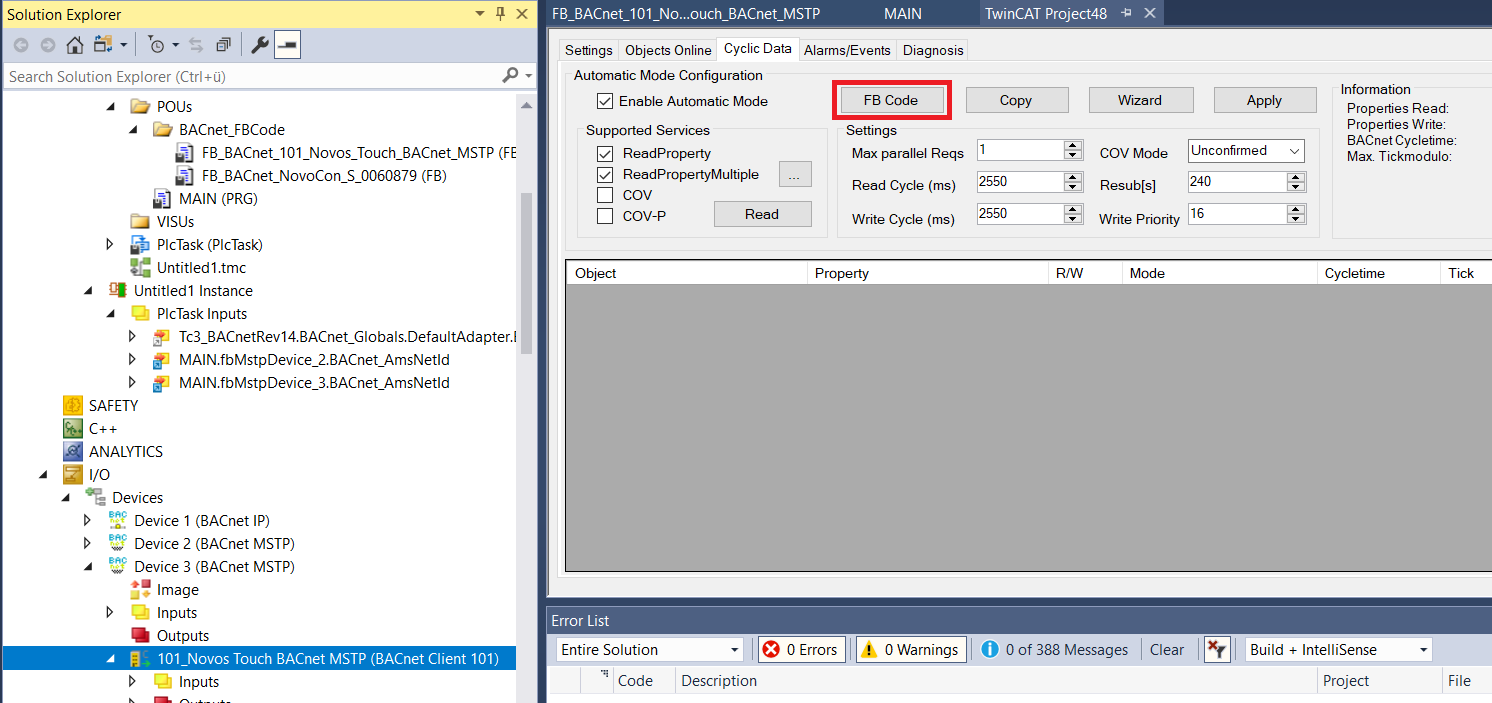Select the Cyclic Data tab
Screen dimensions: 1492x703
pyautogui.click(x=757, y=48)
